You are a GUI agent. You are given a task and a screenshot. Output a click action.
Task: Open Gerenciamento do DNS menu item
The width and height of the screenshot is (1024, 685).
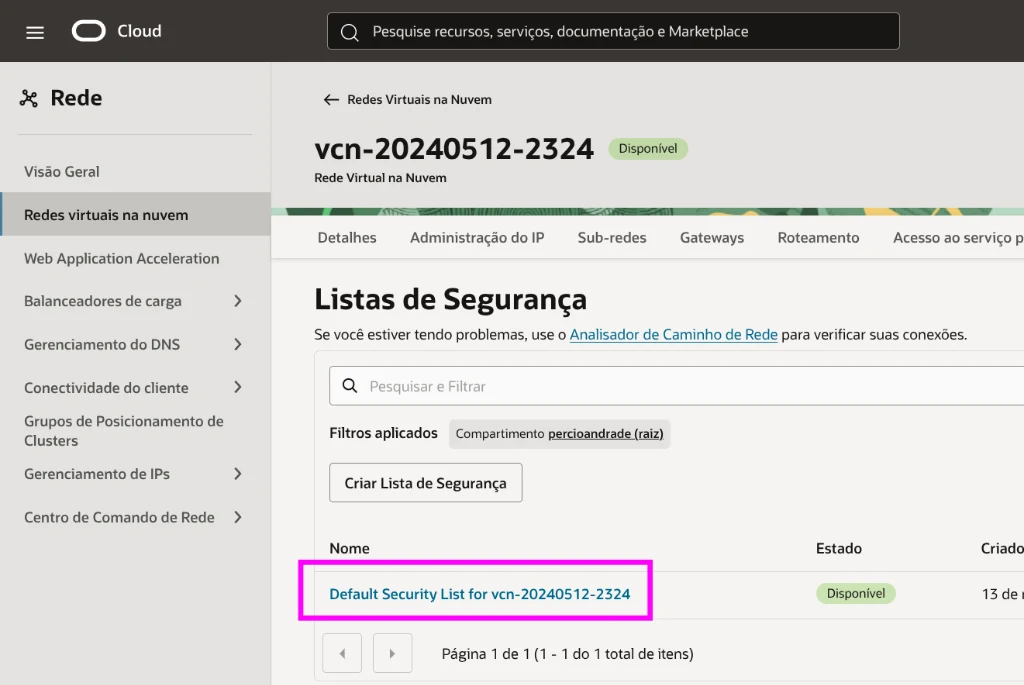(102, 344)
